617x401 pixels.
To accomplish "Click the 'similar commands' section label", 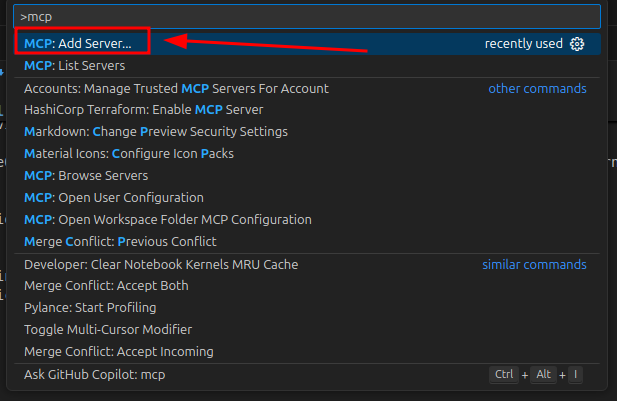I will coord(534,264).
